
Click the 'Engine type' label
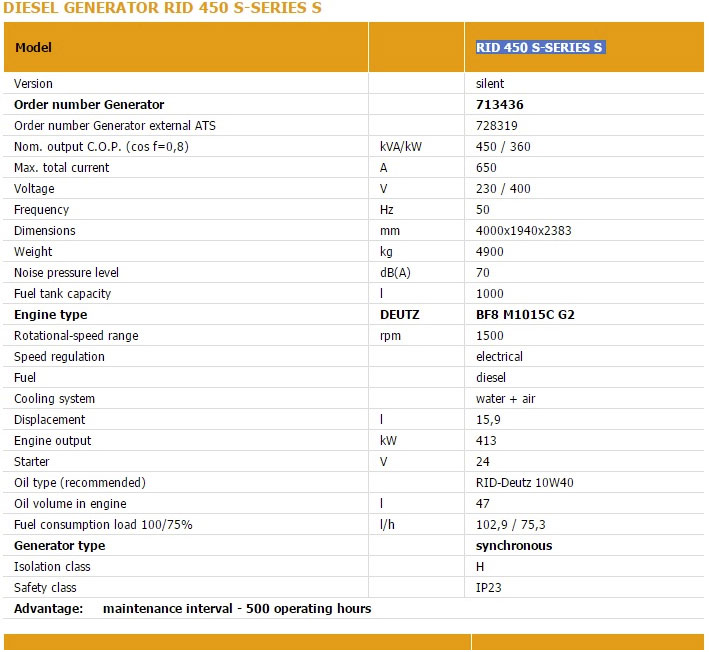tap(51, 315)
